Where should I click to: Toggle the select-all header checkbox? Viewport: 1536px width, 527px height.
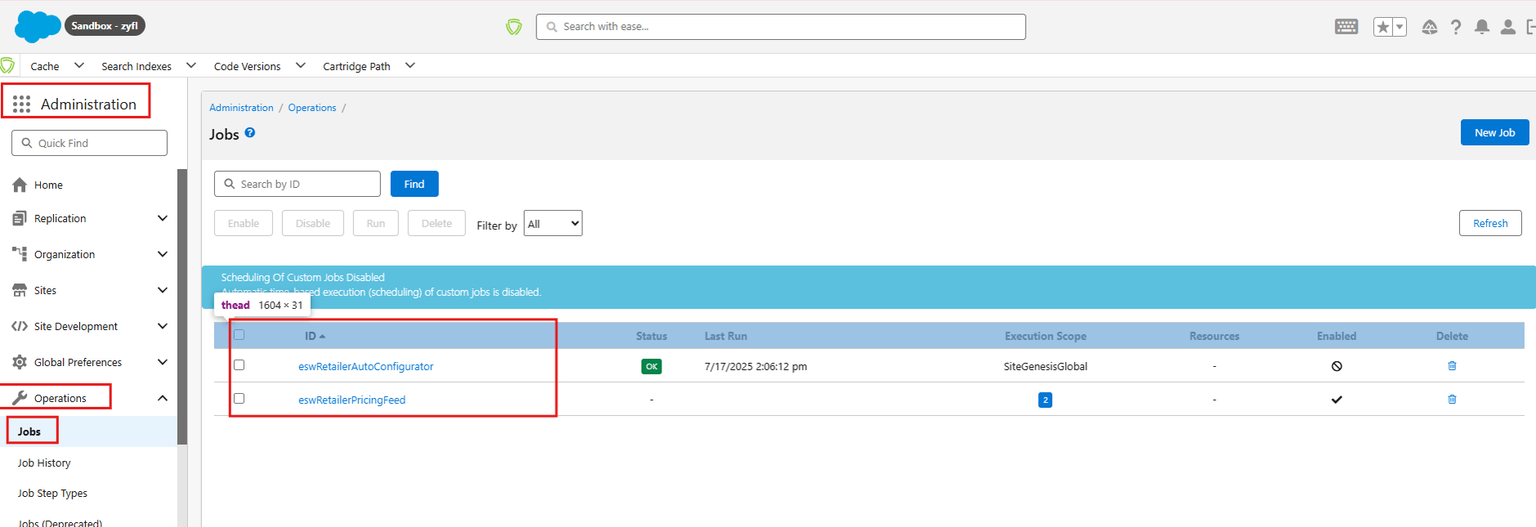click(x=239, y=335)
